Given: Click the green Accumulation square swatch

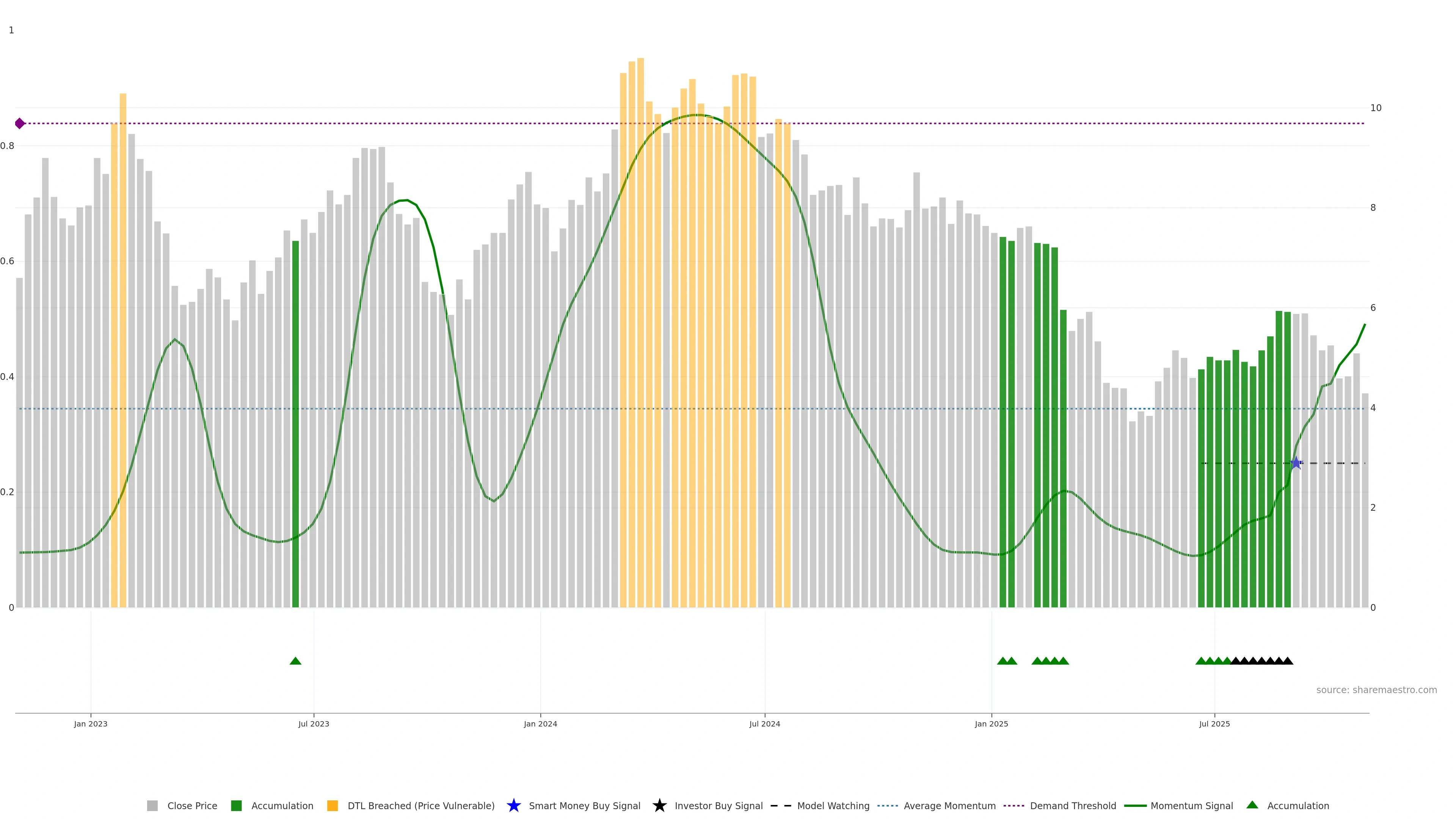Looking at the screenshot, I should click(x=236, y=805).
